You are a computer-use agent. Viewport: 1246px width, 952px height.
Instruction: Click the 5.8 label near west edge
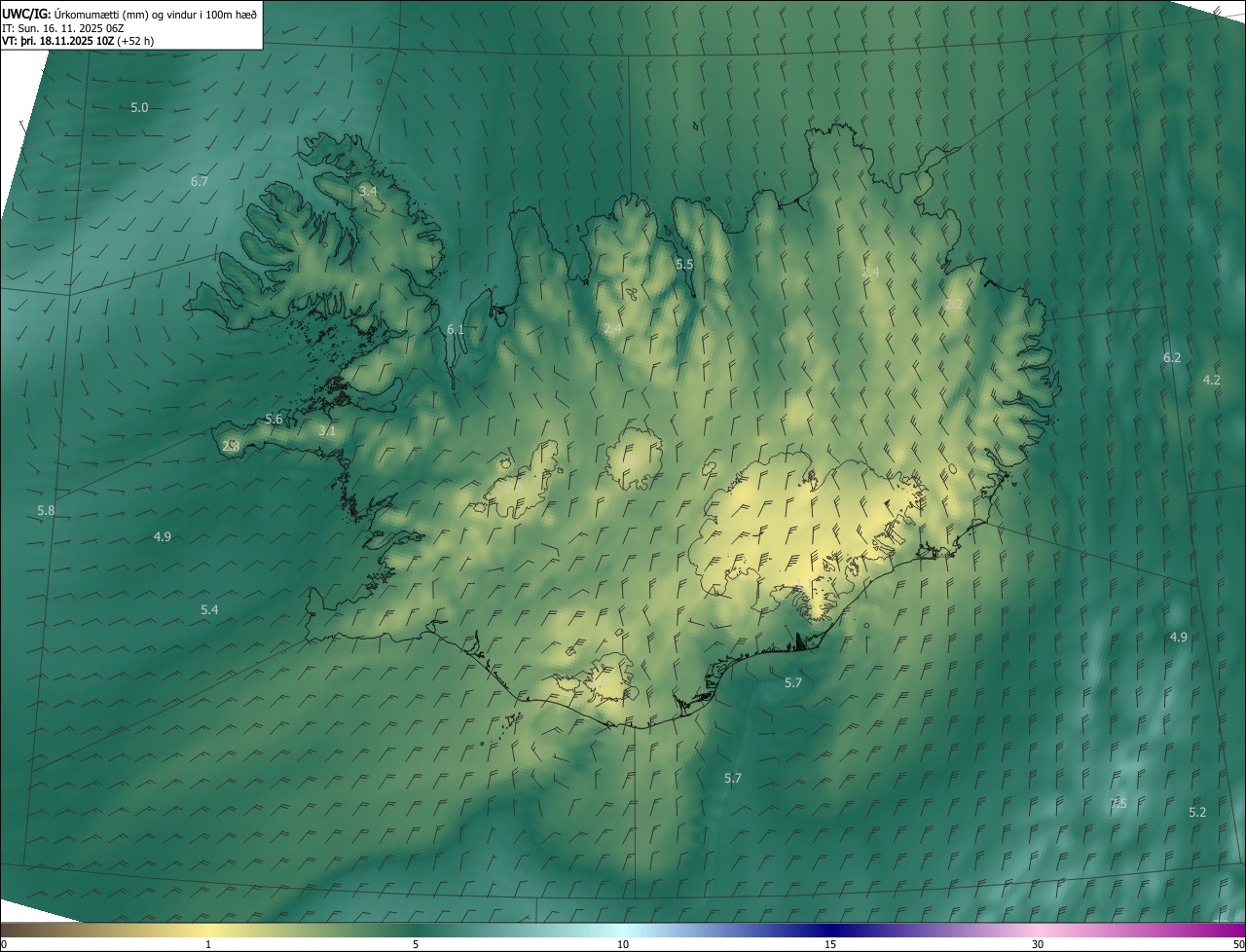[46, 510]
